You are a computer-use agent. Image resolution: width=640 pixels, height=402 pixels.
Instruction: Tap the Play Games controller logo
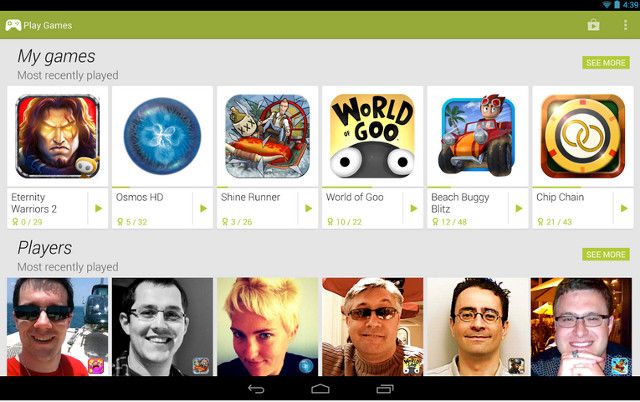pyautogui.click(x=13, y=25)
